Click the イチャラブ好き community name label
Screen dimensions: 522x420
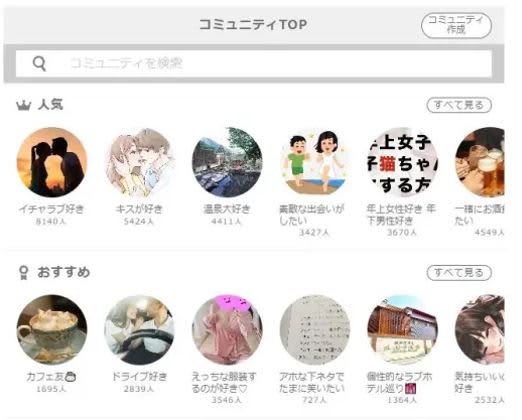tap(51, 209)
